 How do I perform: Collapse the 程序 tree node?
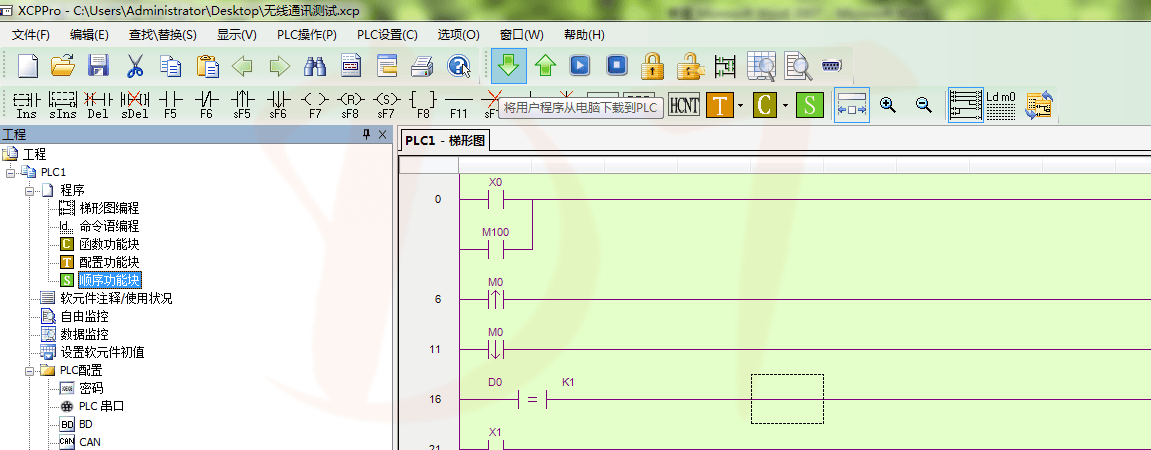pos(29,190)
